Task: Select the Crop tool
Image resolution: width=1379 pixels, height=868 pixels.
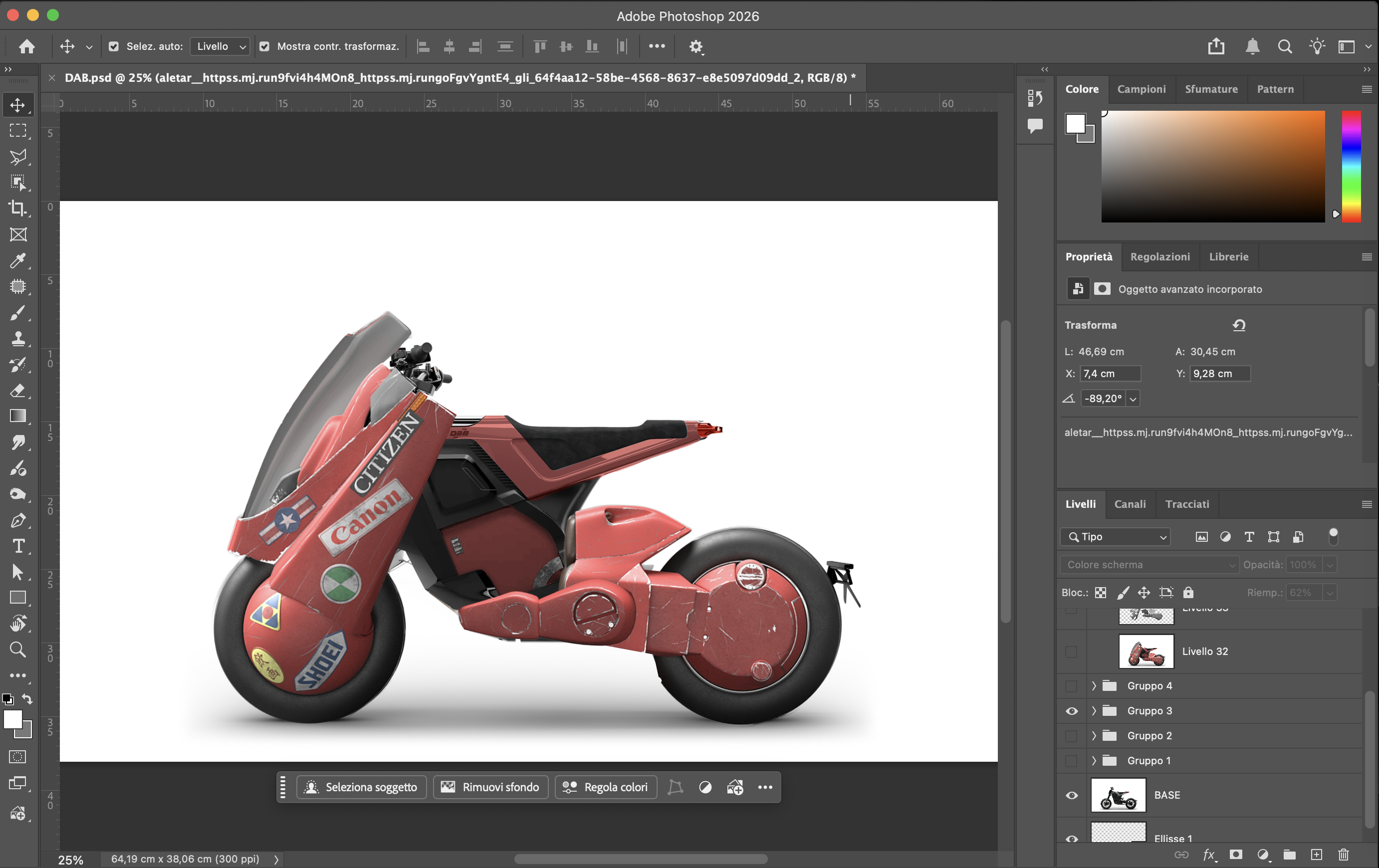Action: pos(18,209)
